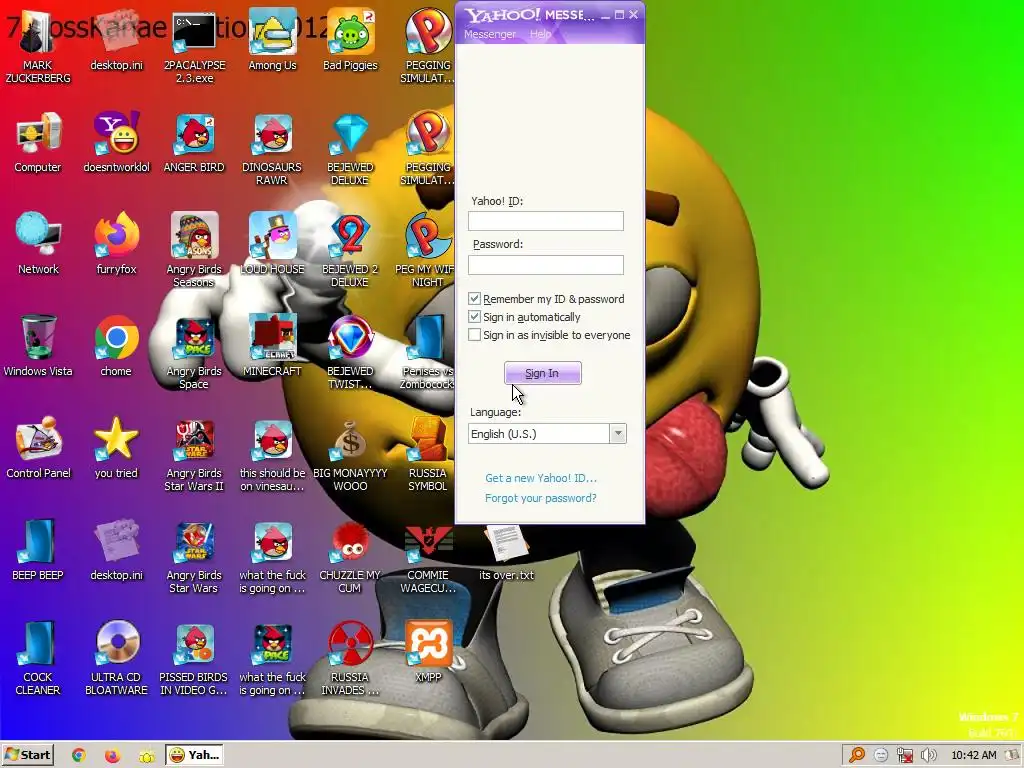Screen dimensions: 1024x768
Task: Click the 10:42 AM taskbar clock
Action: point(973,755)
